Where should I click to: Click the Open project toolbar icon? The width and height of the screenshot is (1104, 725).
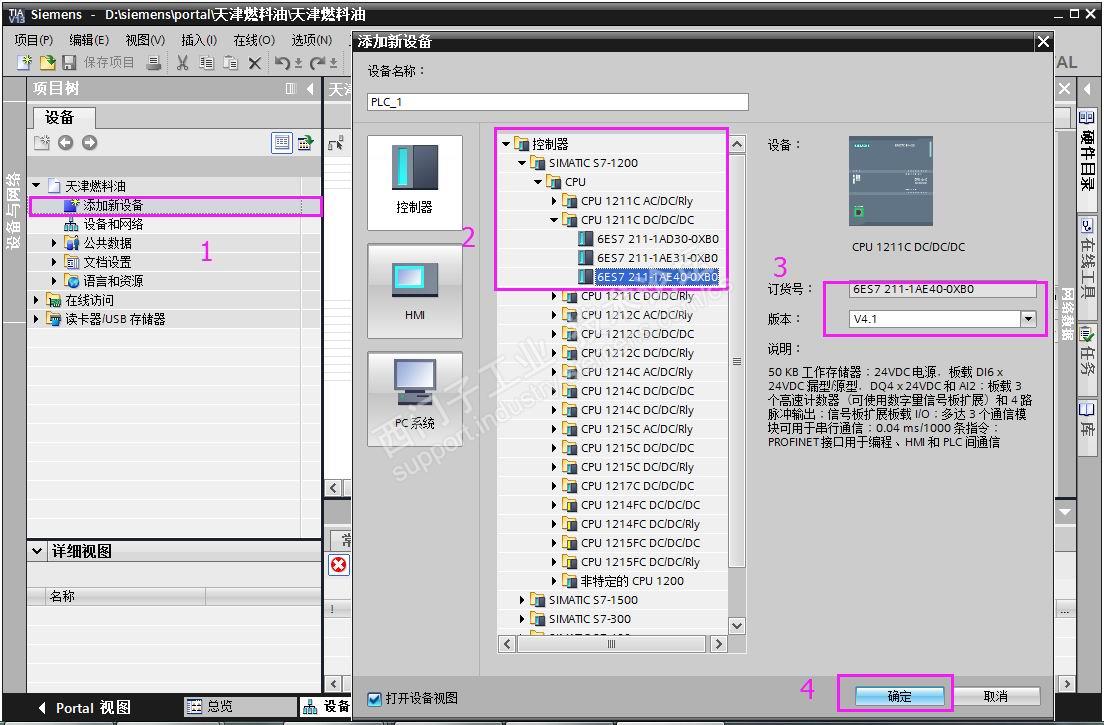(47, 63)
